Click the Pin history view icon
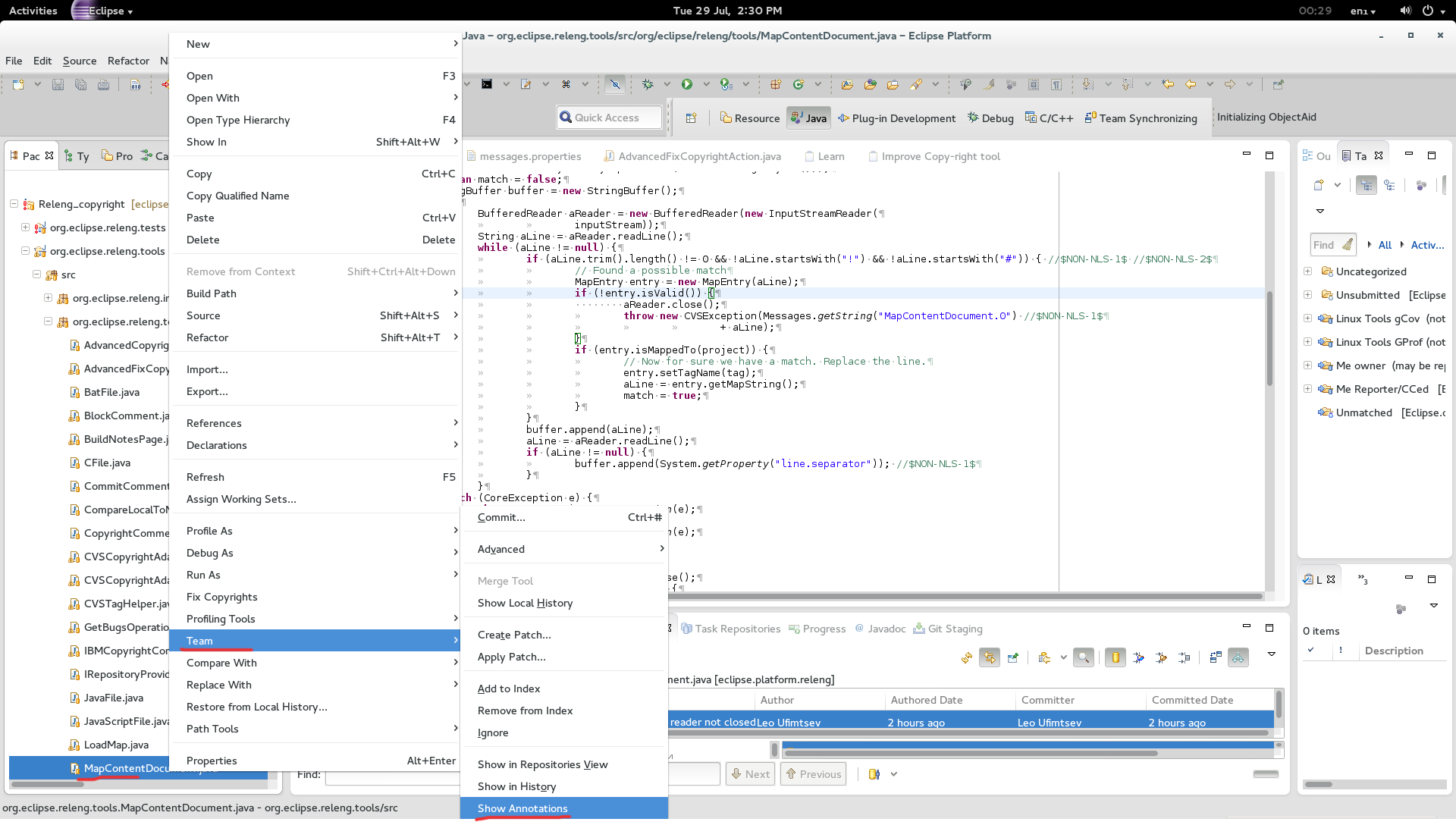1456x825 pixels. (x=1012, y=657)
